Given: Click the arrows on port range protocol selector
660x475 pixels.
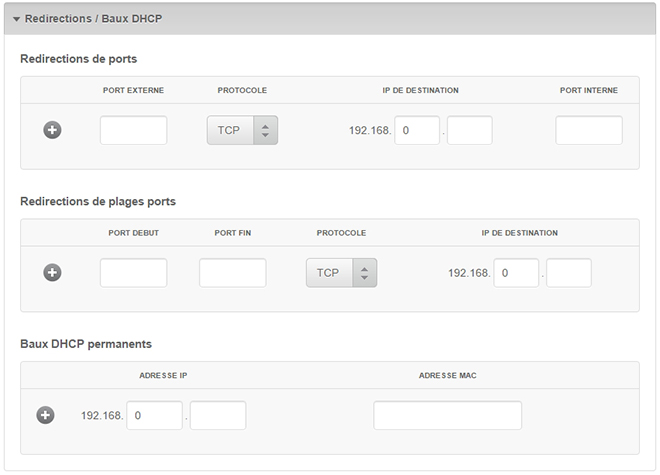Looking at the screenshot, I should pyautogui.click(x=364, y=273).
